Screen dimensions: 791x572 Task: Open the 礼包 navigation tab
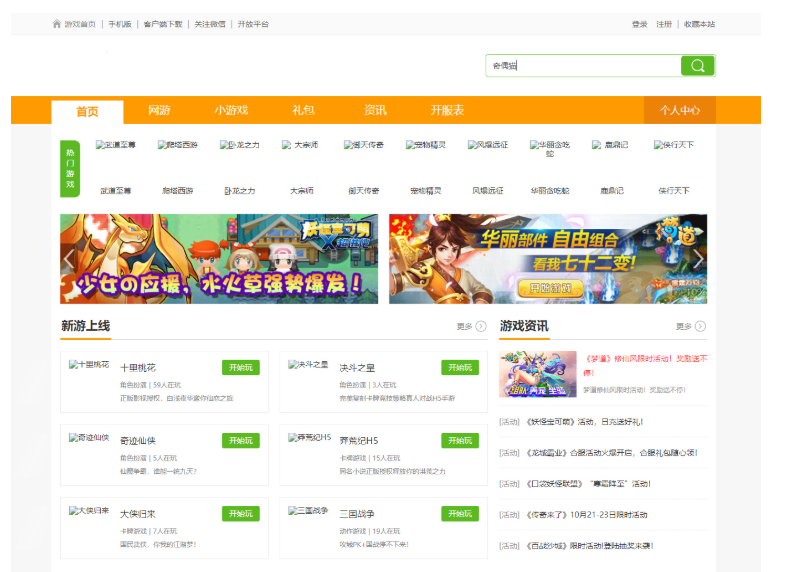(303, 110)
